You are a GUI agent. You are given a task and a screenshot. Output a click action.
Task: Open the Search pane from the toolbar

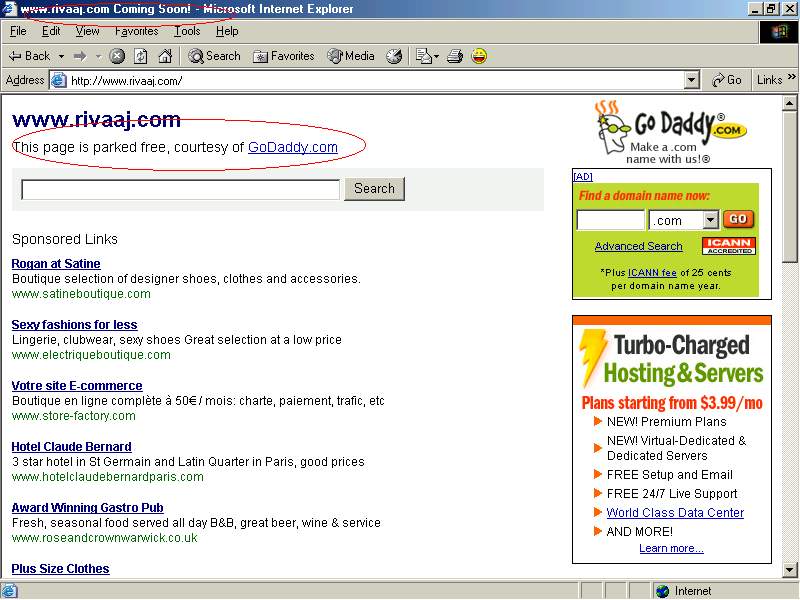pyautogui.click(x=214, y=56)
